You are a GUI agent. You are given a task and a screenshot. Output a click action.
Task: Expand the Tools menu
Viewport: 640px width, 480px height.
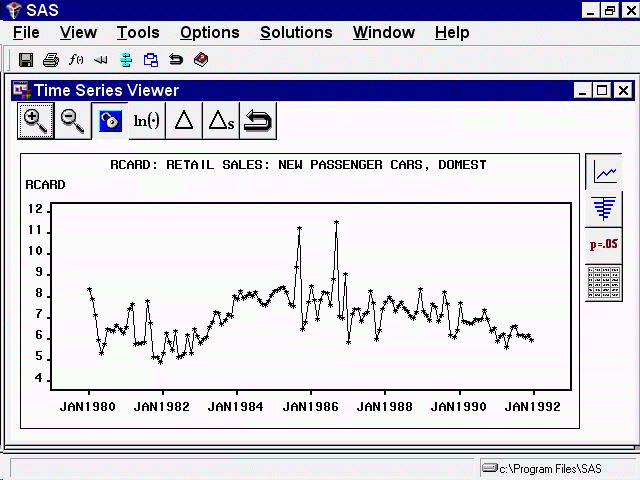[x=138, y=32]
